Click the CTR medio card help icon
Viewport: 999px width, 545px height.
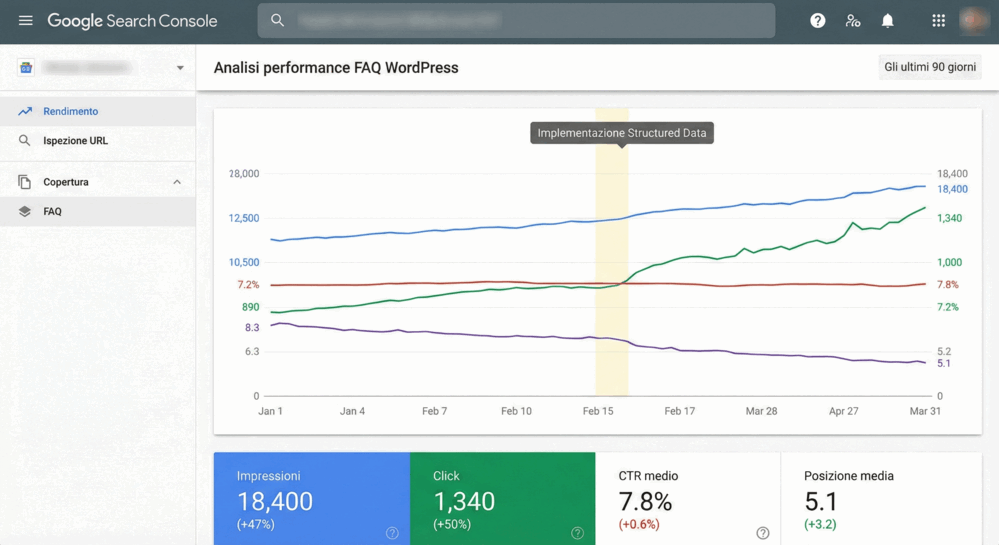tap(763, 533)
